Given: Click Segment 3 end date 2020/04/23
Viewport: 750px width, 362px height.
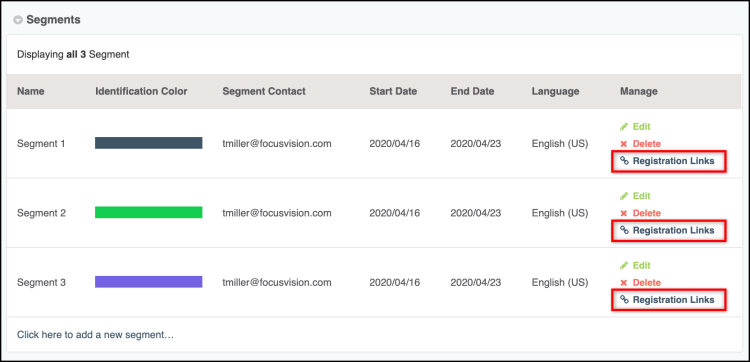Looking at the screenshot, I should [475, 282].
